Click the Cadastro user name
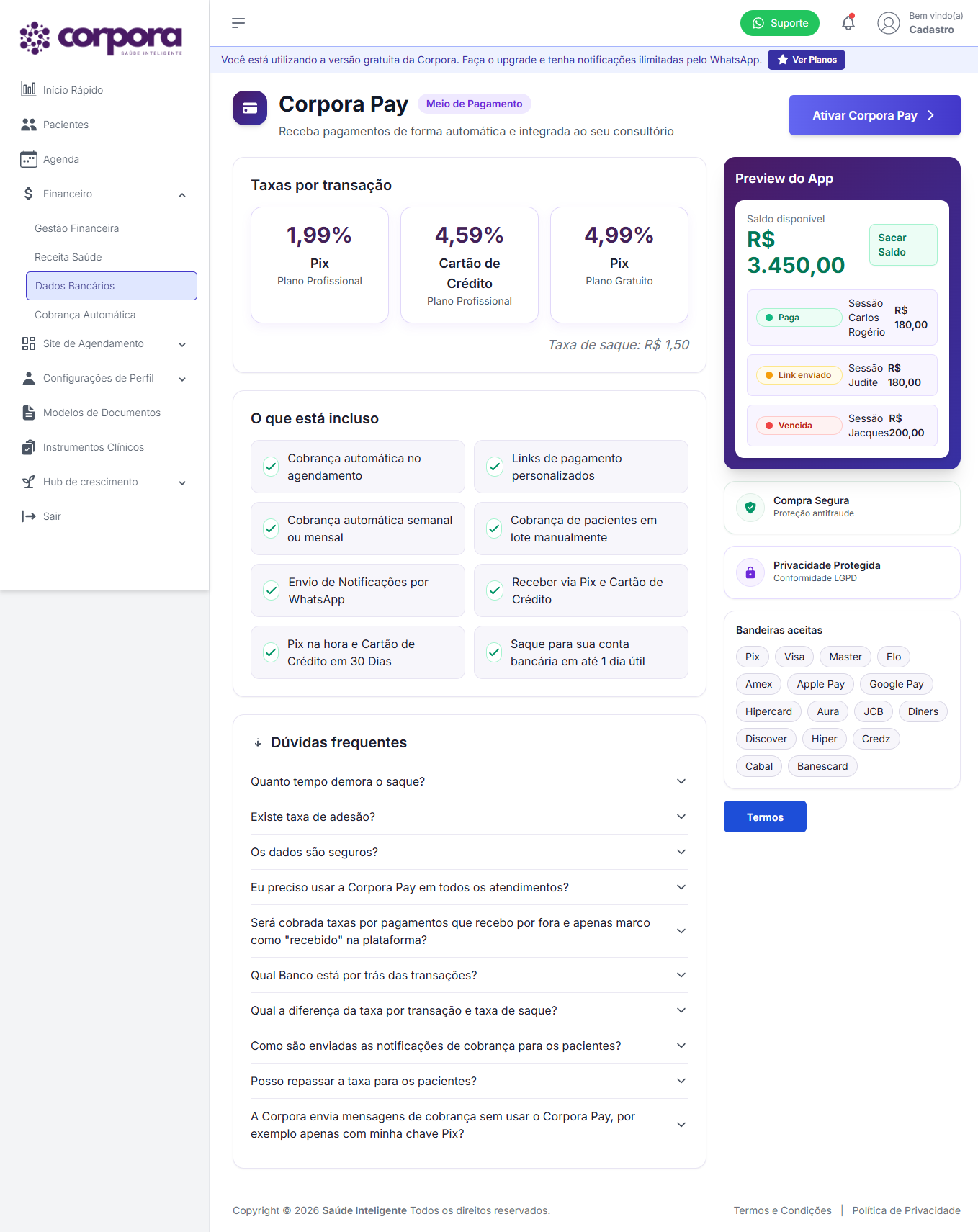 pyautogui.click(x=931, y=30)
